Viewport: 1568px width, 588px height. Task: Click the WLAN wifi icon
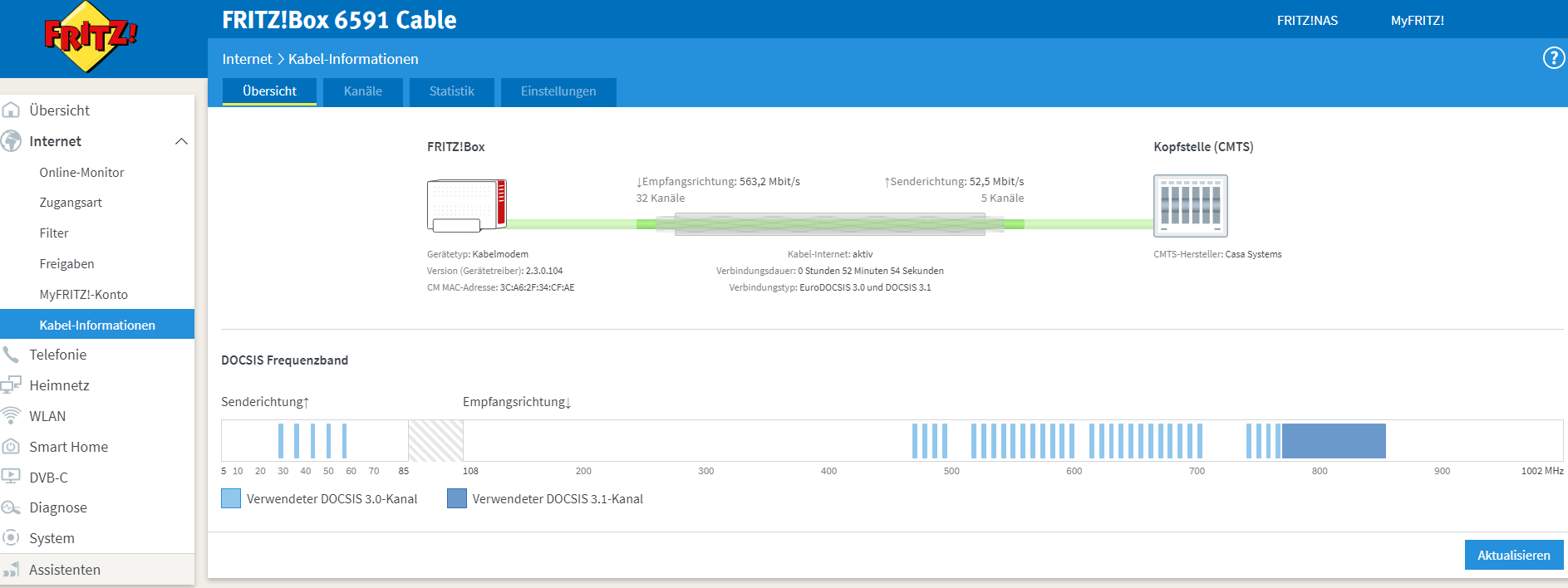coord(11,415)
